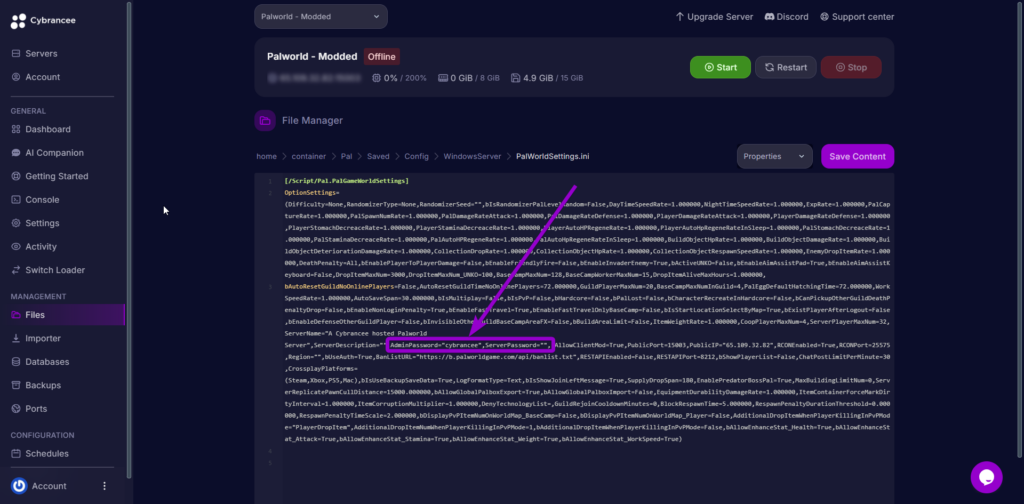The width and height of the screenshot is (1024, 504).
Task: Open the Console page in sidebar
Action: [42, 199]
